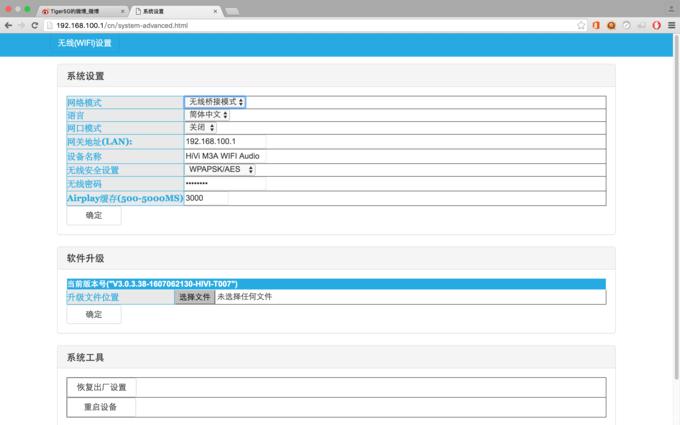The image size is (680, 425).
Task: Click the browser forward arrow
Action: point(21,25)
